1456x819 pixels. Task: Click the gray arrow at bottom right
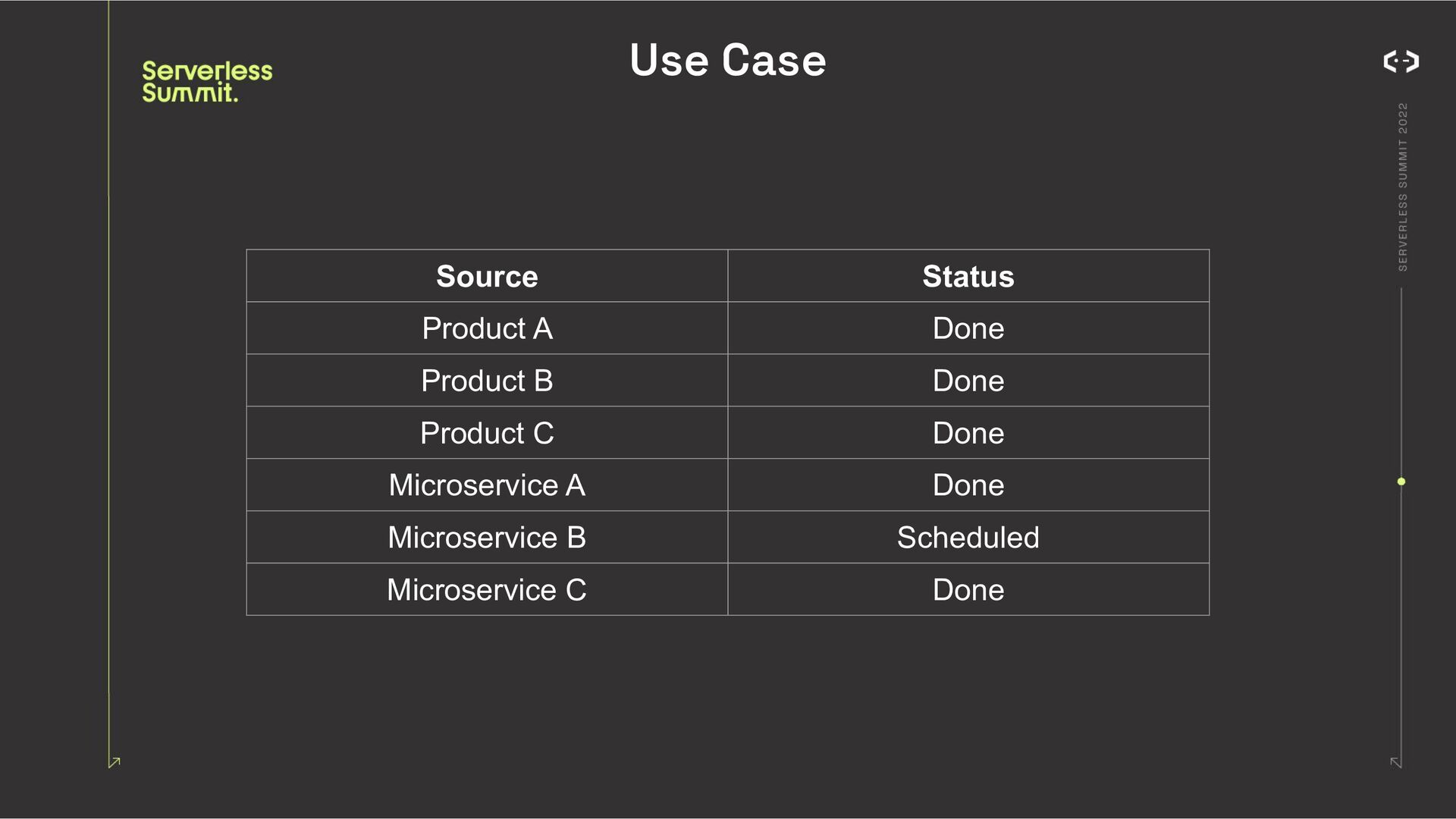(1395, 762)
